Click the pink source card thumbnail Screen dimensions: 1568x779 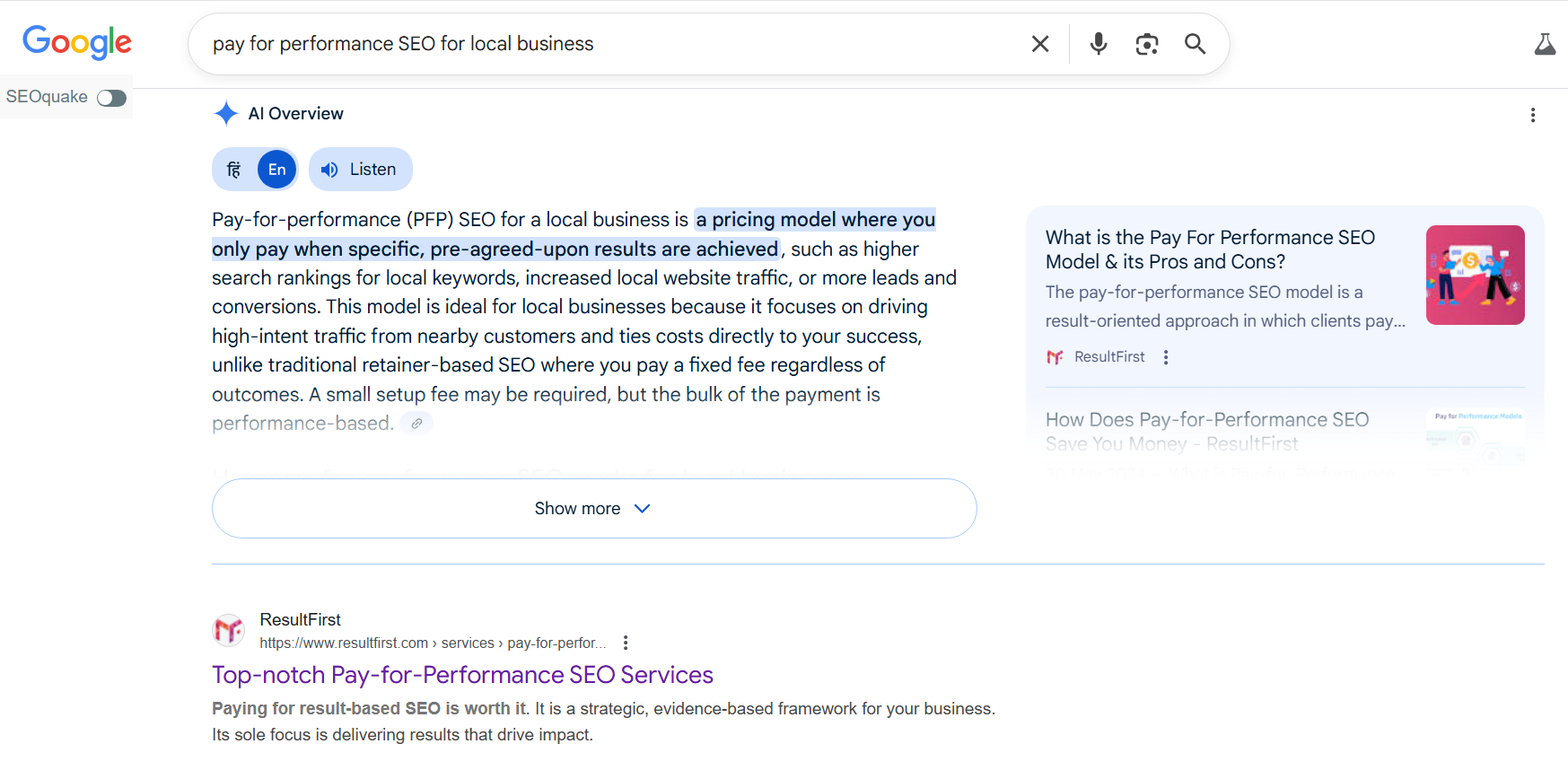tap(1475, 276)
